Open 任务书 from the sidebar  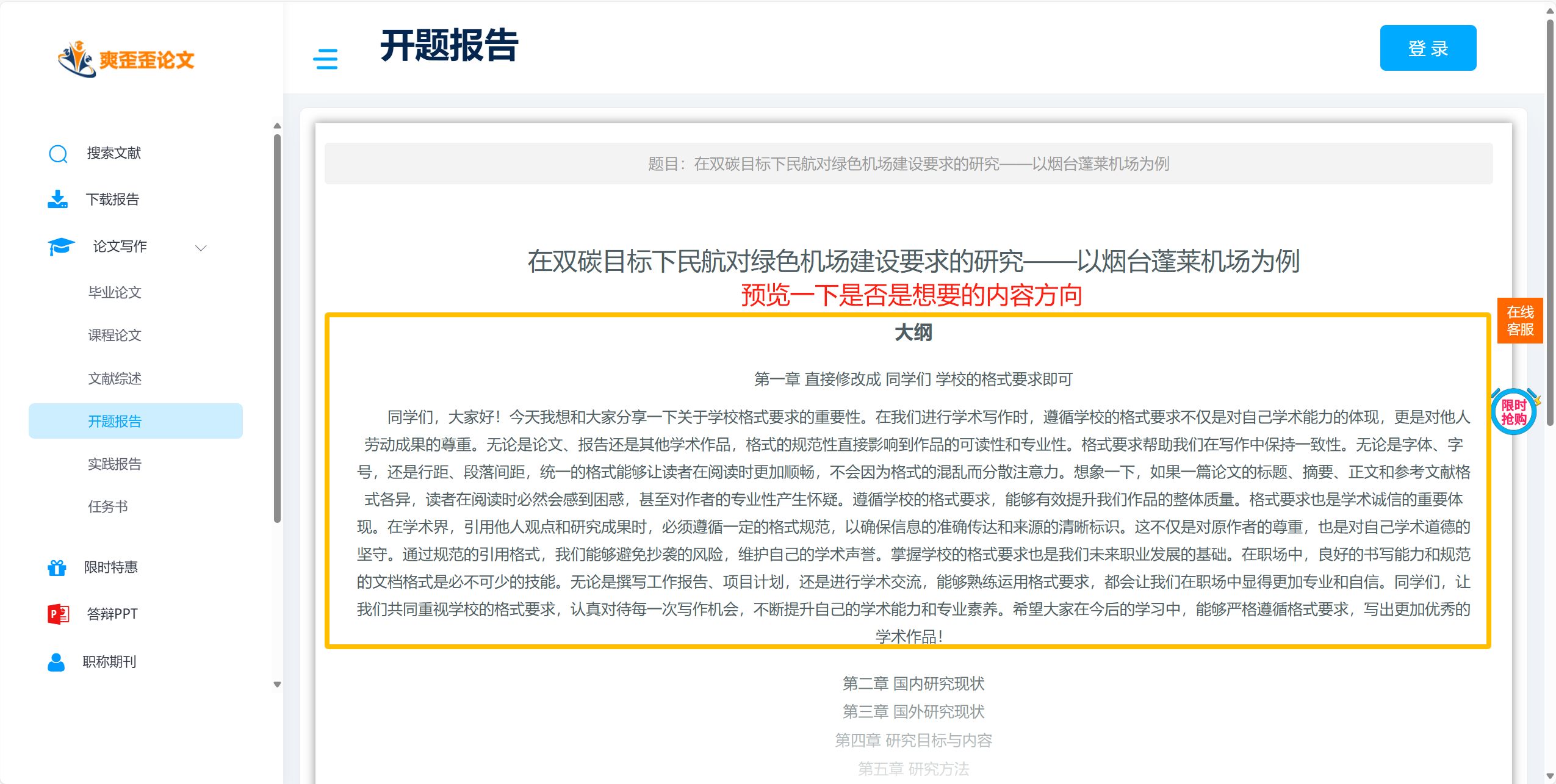pos(108,507)
